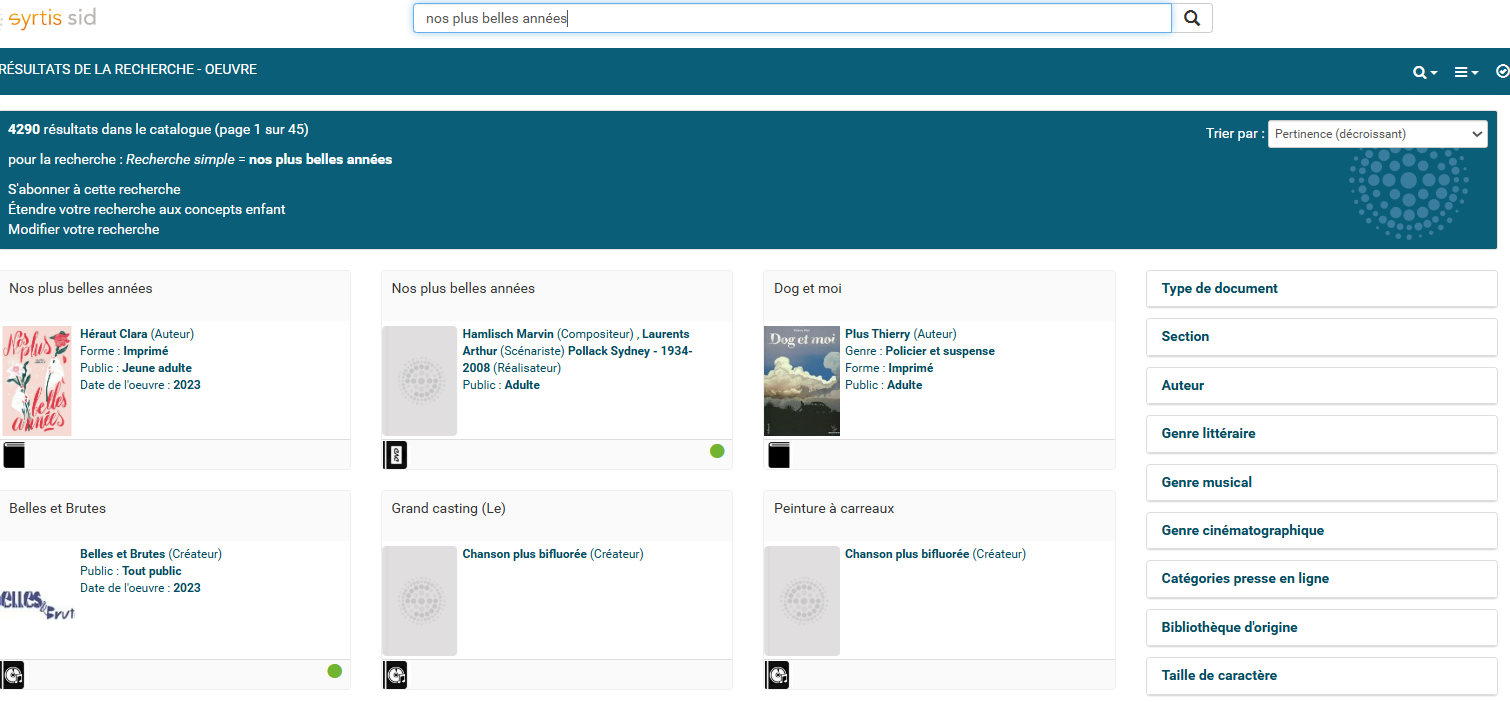Click the green availability dot on Belles et Brutes

pos(335,671)
